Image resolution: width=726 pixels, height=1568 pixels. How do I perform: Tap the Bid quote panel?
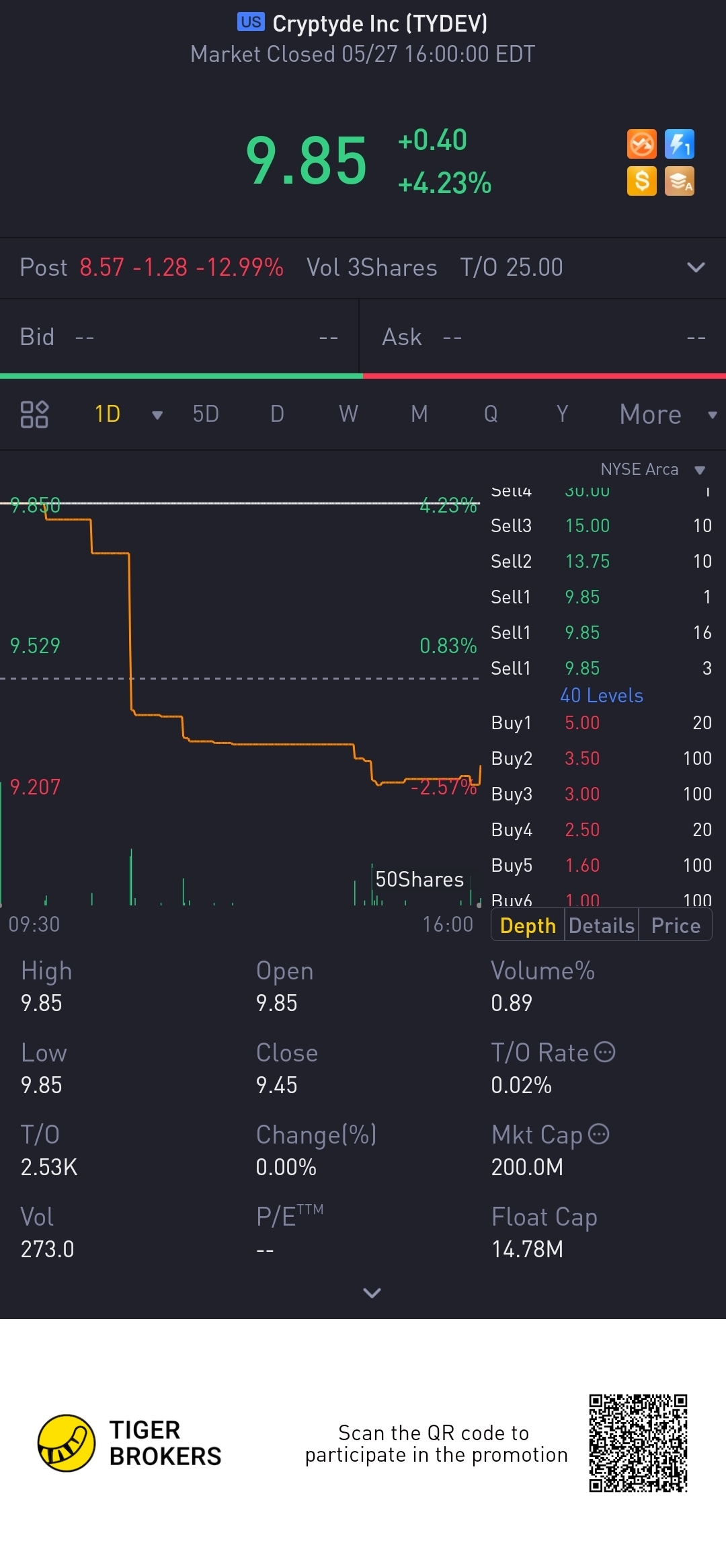pyautogui.click(x=179, y=337)
